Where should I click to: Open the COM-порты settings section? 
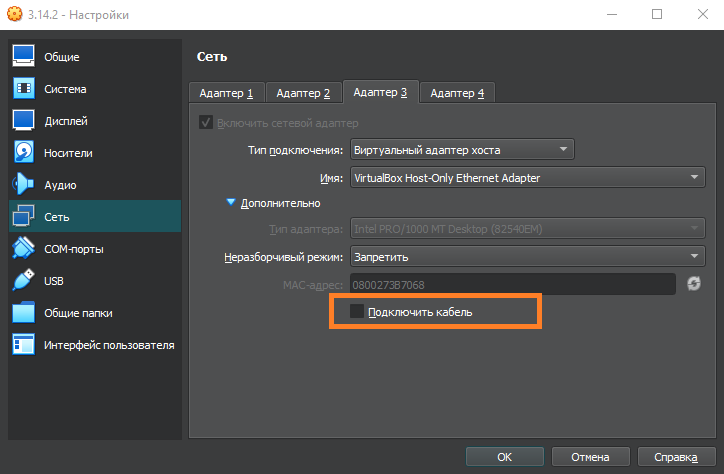click(x=95, y=249)
